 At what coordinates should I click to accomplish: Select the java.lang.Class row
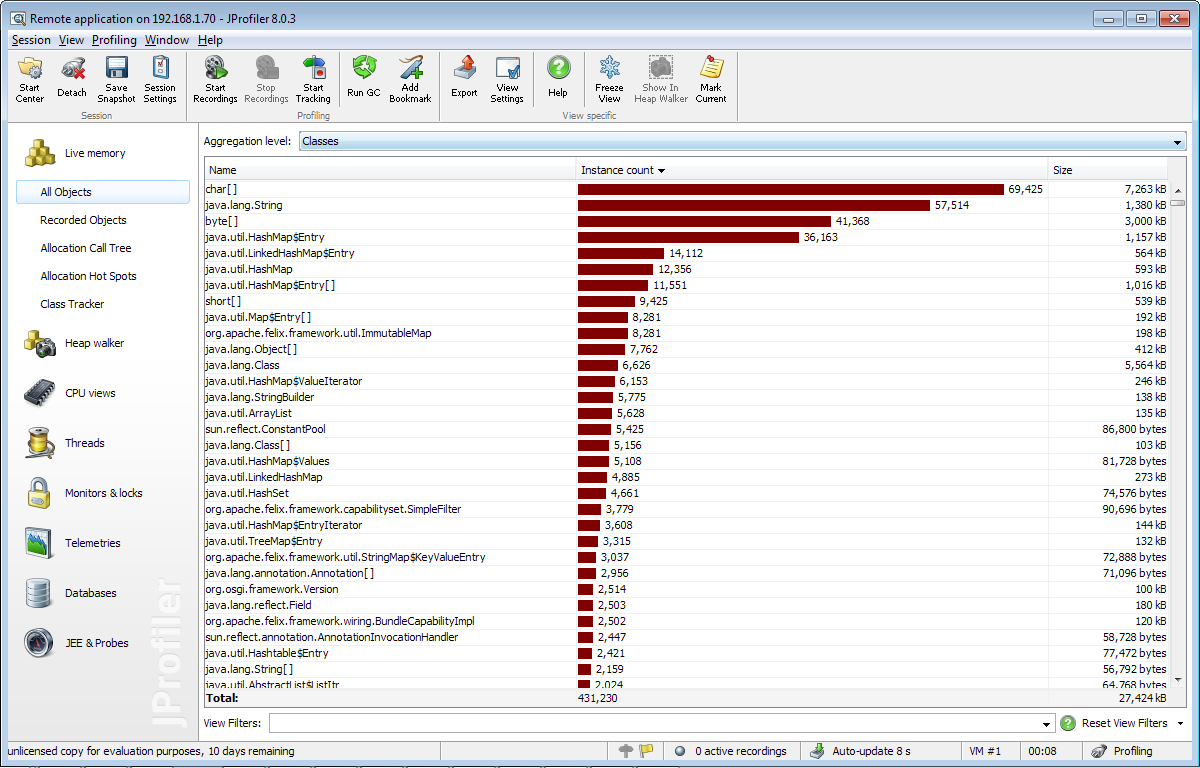tap(687, 365)
